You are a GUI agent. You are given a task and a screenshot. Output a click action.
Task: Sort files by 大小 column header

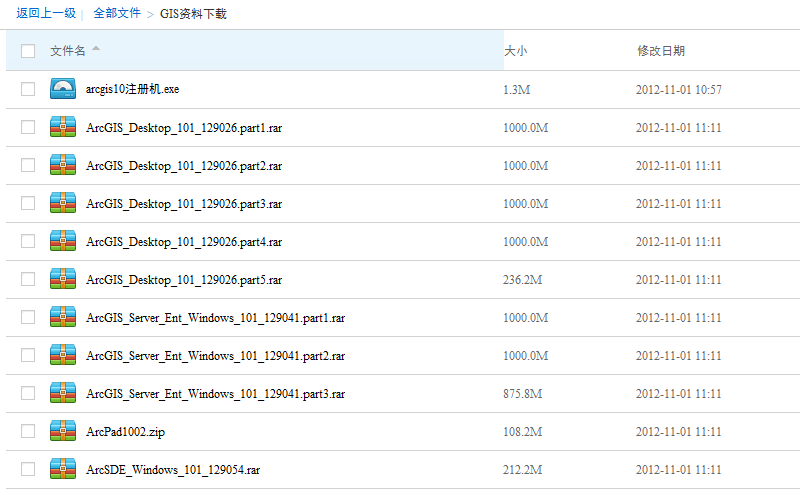[x=515, y=51]
